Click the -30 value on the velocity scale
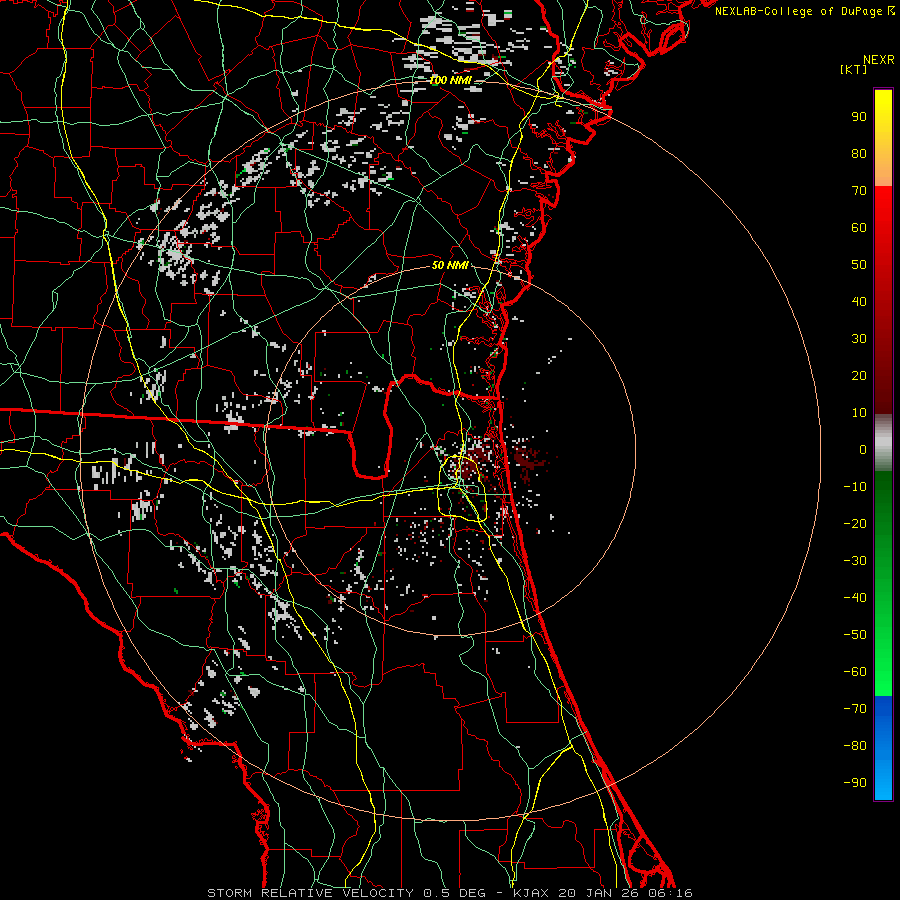900x900 pixels. click(x=855, y=561)
